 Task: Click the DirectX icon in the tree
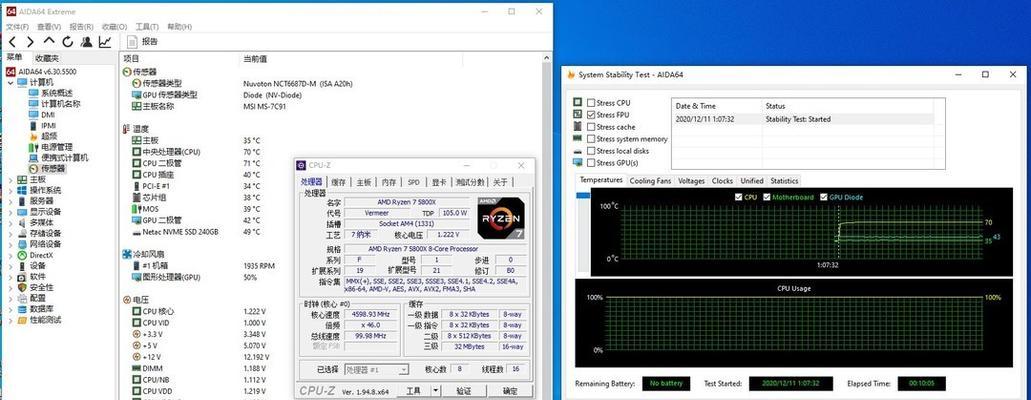(22, 255)
